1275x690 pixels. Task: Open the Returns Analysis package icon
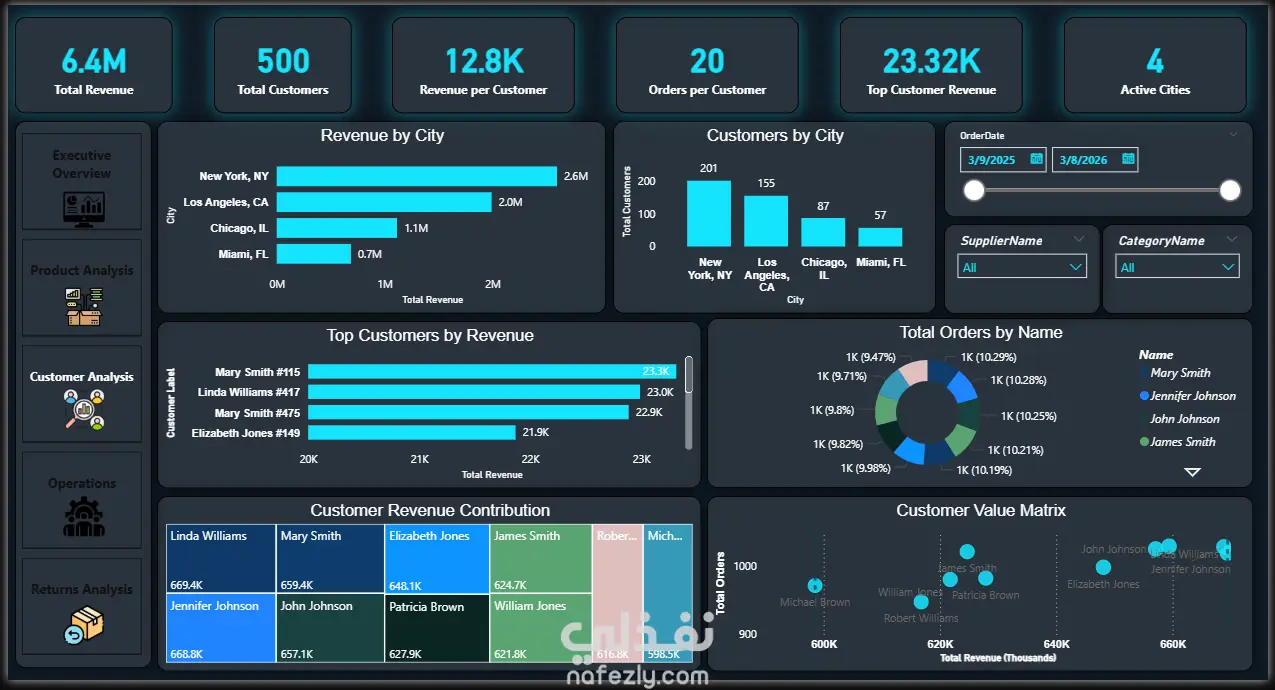[82, 624]
